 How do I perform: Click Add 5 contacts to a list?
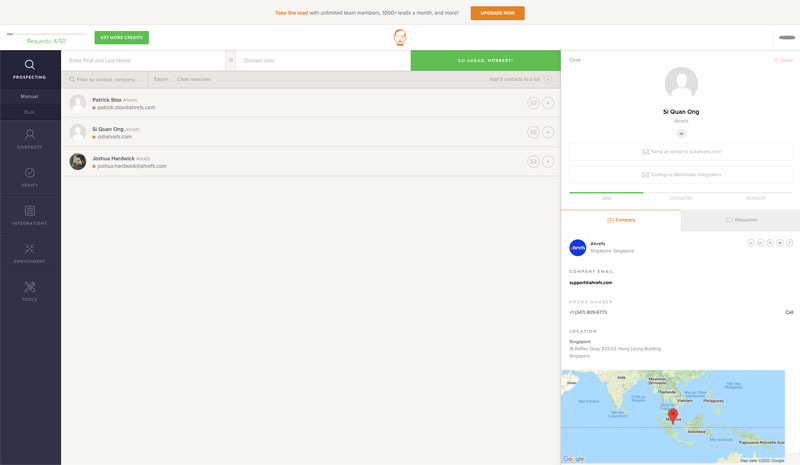click(514, 79)
